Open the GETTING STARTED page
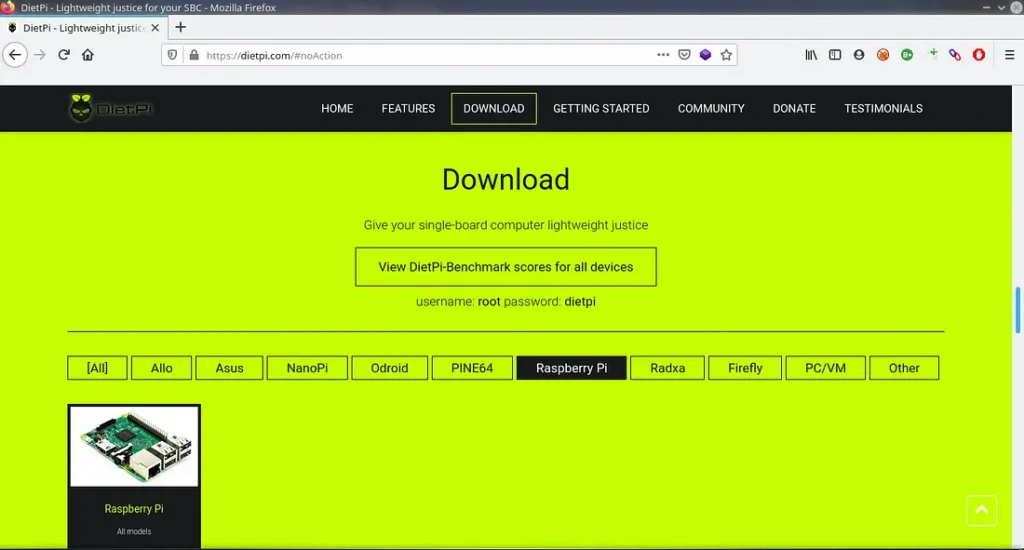Screen dimensions: 1024x550 point(601,108)
